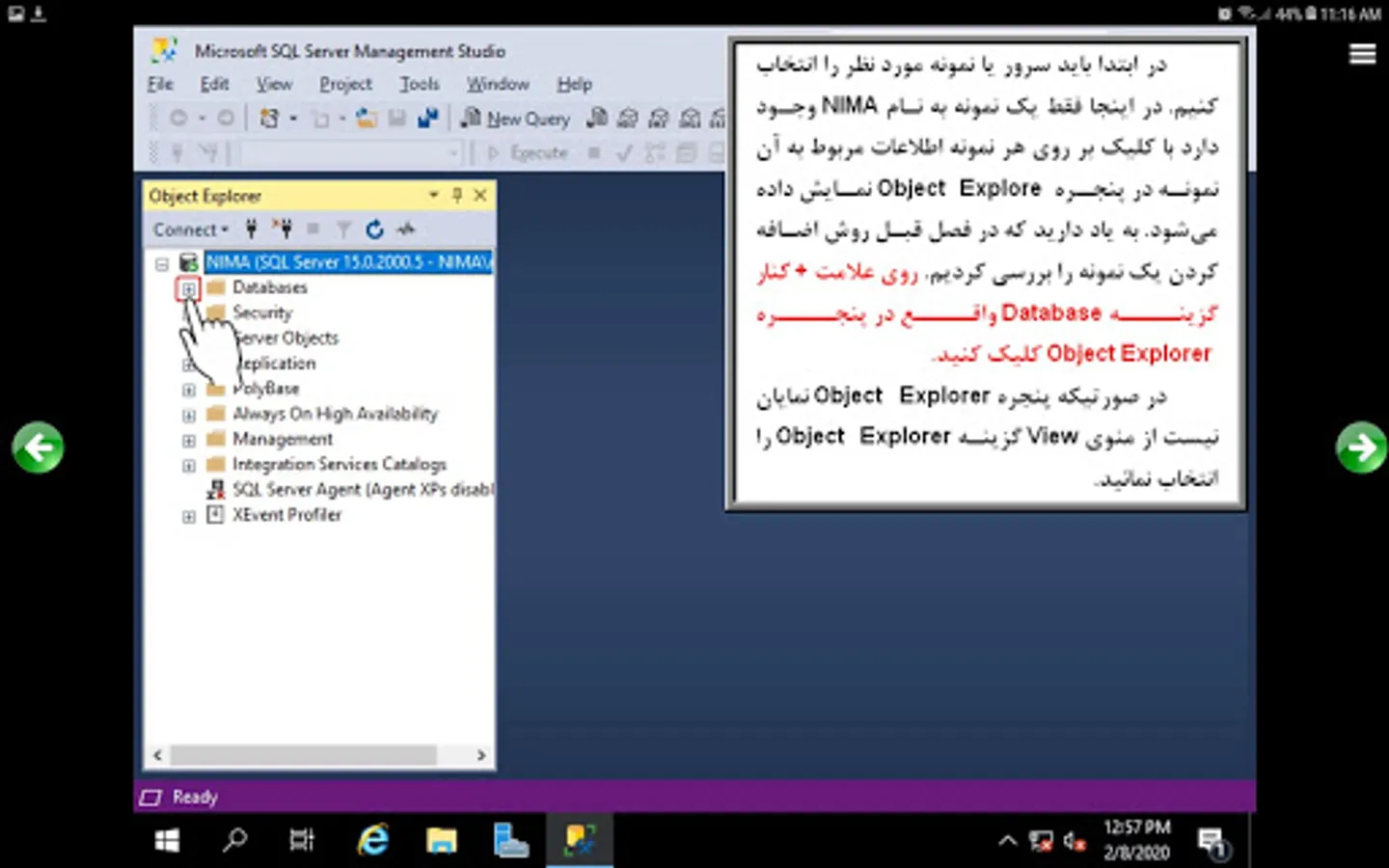
Task: Click the Disconnect plug icon in Object Explorer
Action: pos(282,229)
